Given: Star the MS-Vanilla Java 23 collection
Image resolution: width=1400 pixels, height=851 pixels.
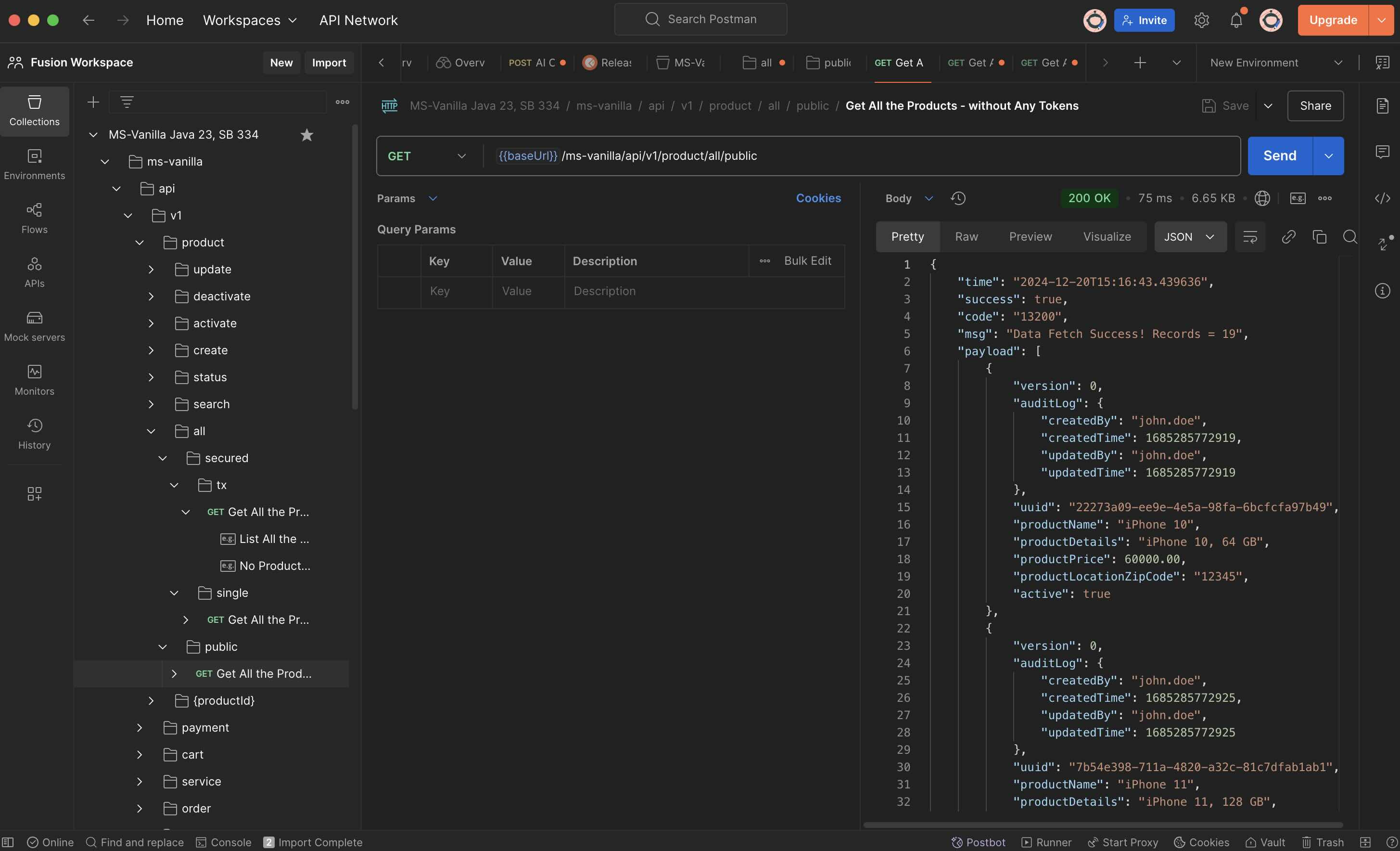Looking at the screenshot, I should (x=307, y=135).
